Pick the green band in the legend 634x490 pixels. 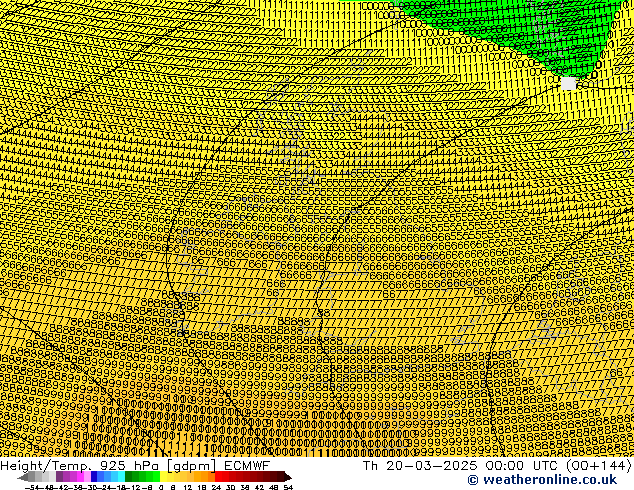click(143, 477)
